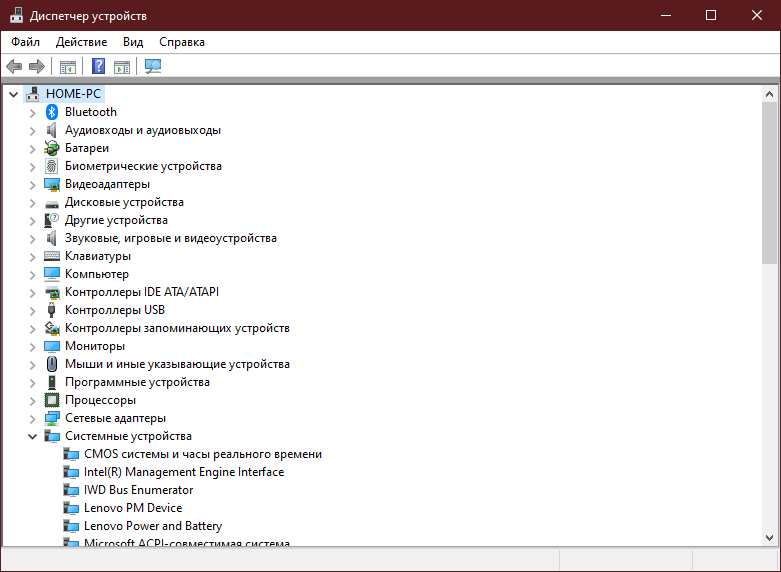Image resolution: width=781 pixels, height=572 pixels.
Task: Select CMOS системы и часы реального времени
Action: [x=203, y=454]
